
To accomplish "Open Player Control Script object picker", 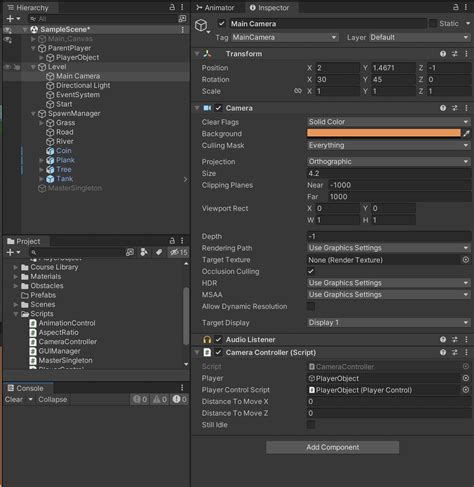I will click(x=466, y=390).
